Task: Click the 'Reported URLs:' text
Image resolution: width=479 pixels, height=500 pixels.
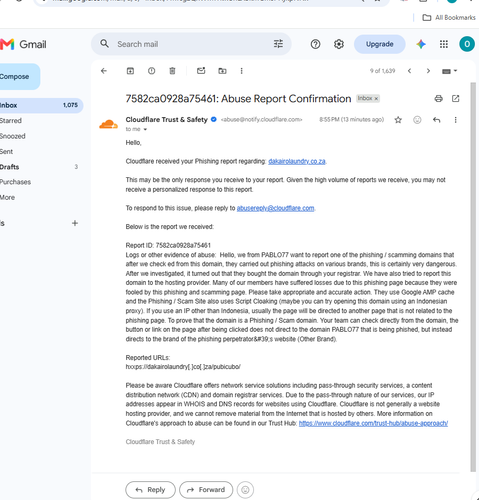Action: 148,358
